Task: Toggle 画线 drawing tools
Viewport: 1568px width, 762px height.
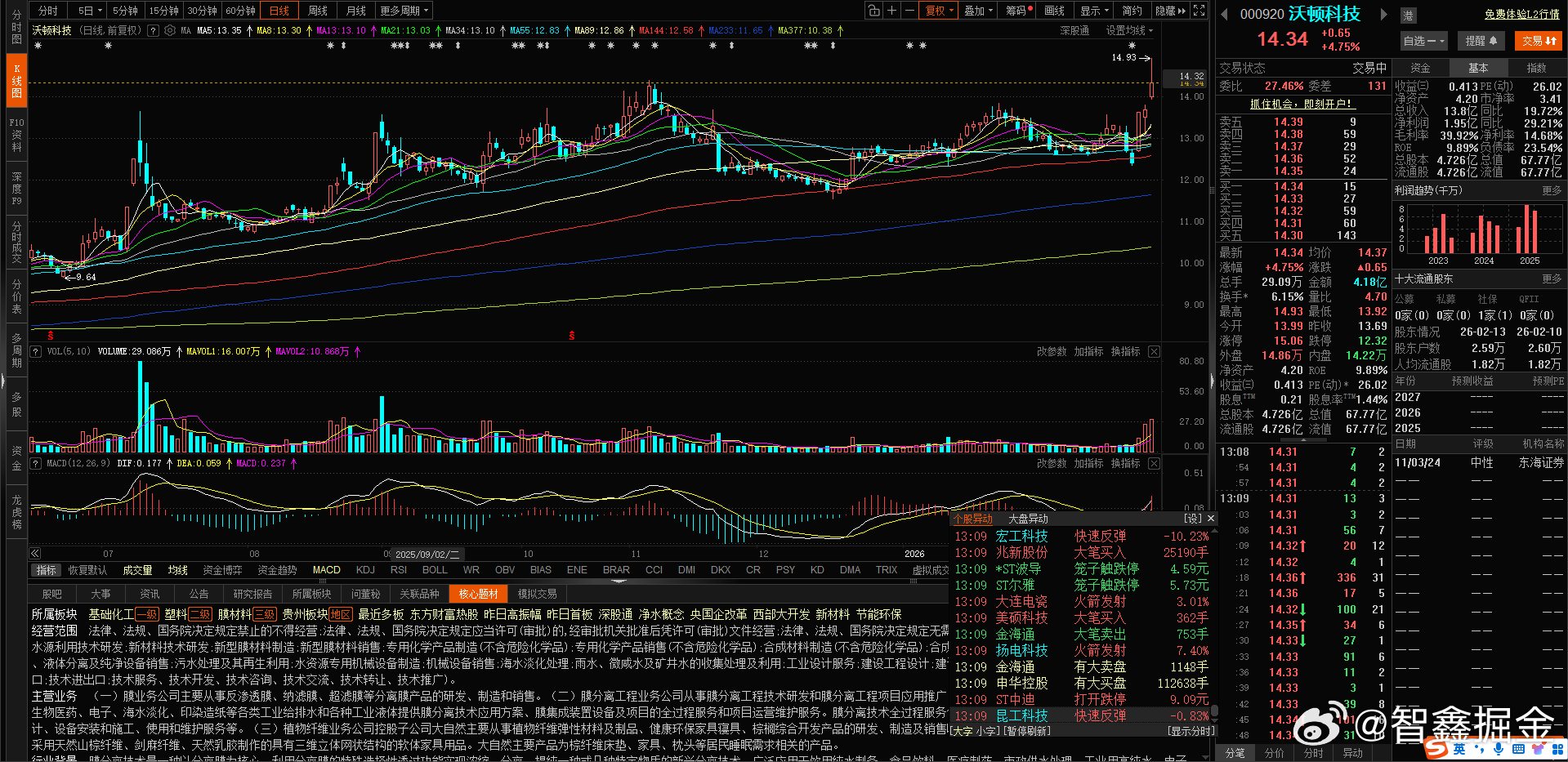Action: (x=1055, y=11)
